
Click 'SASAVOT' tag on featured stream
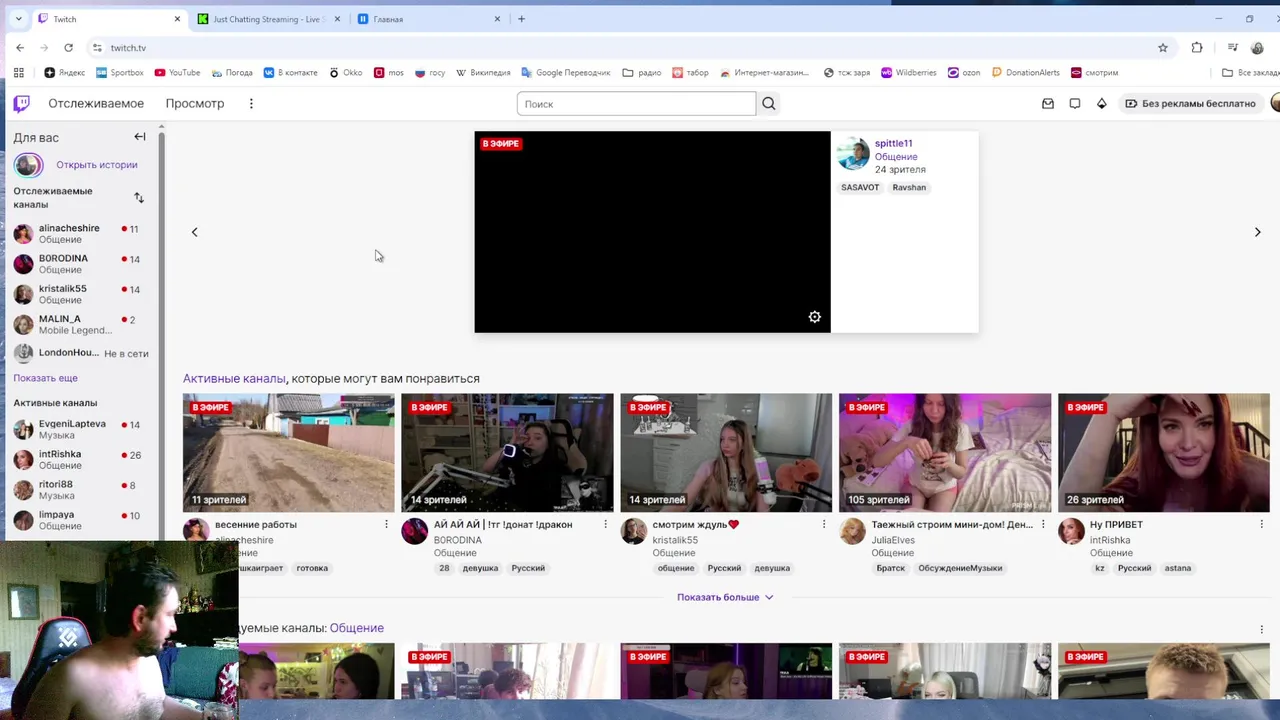(x=860, y=187)
